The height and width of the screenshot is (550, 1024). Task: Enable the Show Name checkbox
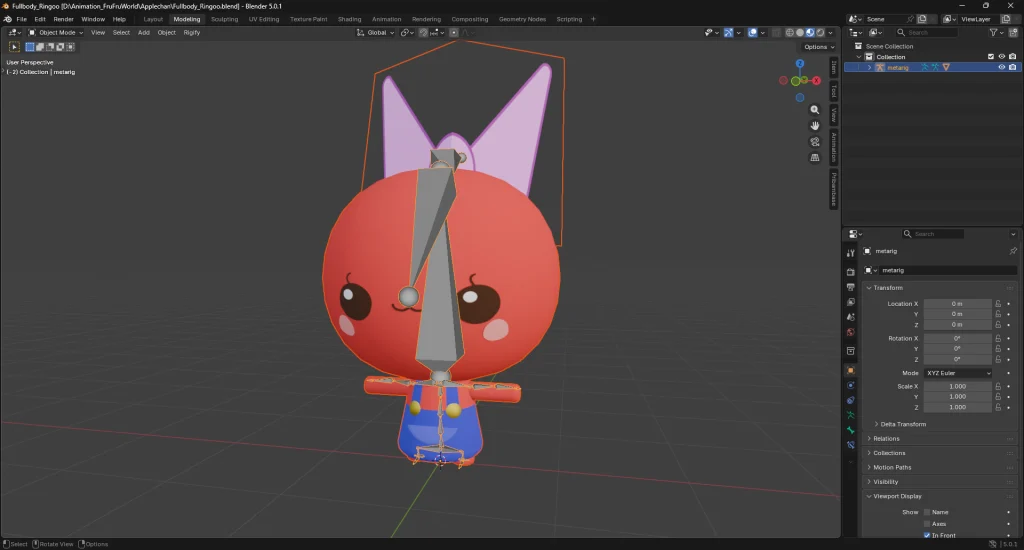pyautogui.click(x=927, y=512)
